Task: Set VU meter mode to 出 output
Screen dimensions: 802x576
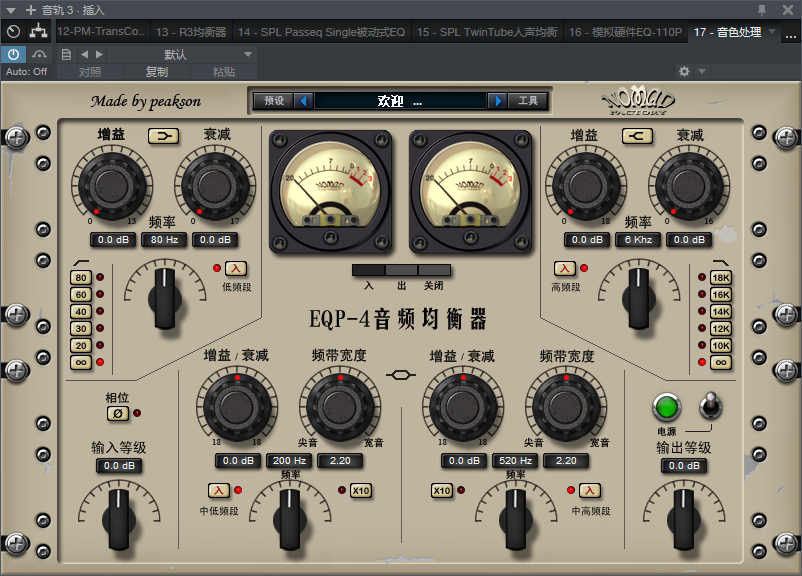Action: [x=402, y=271]
